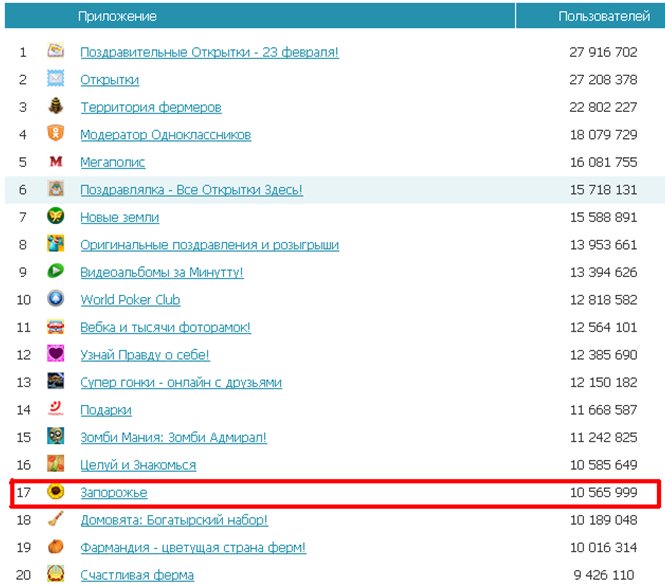Click the Приложение column header
The height and width of the screenshot is (586, 665).
click(x=117, y=16)
